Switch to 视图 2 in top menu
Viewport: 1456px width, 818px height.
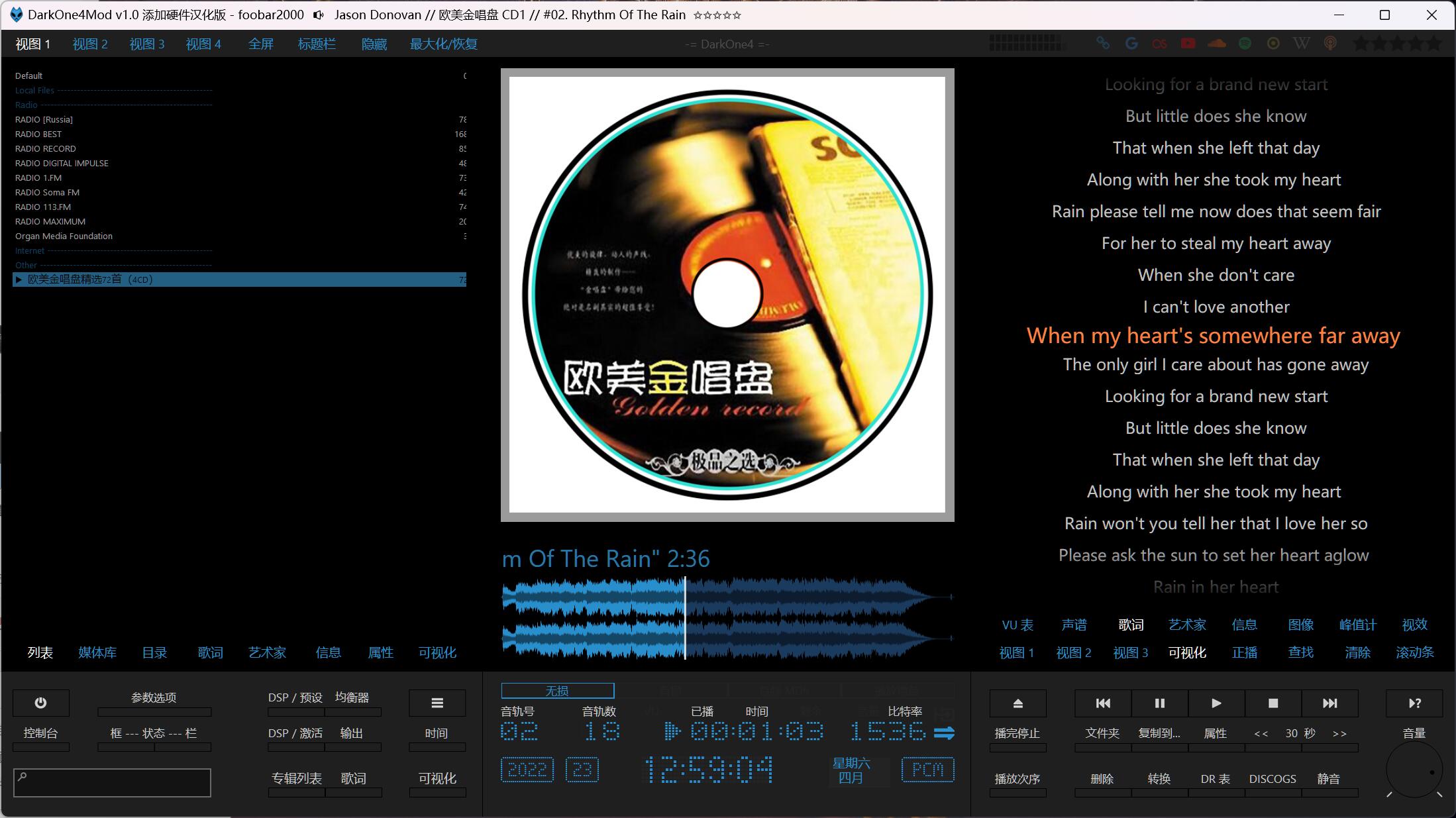pos(90,44)
